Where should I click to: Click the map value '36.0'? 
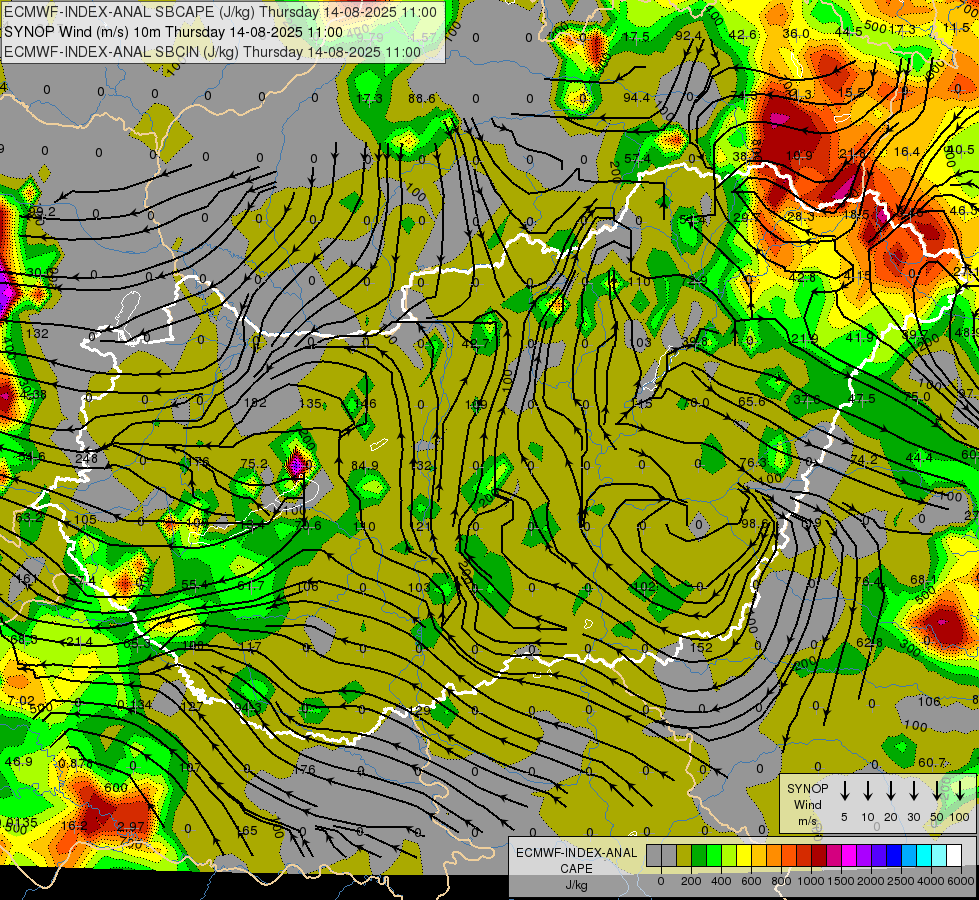(795, 34)
